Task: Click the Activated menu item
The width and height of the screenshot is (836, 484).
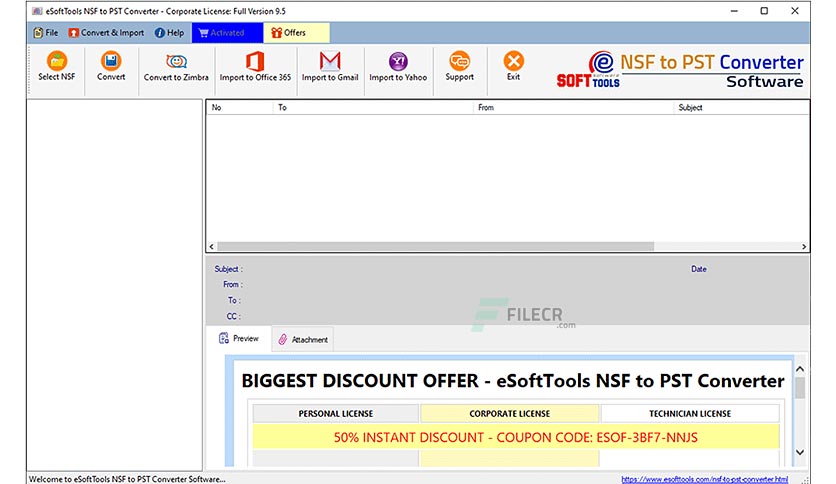Action: pyautogui.click(x=227, y=33)
